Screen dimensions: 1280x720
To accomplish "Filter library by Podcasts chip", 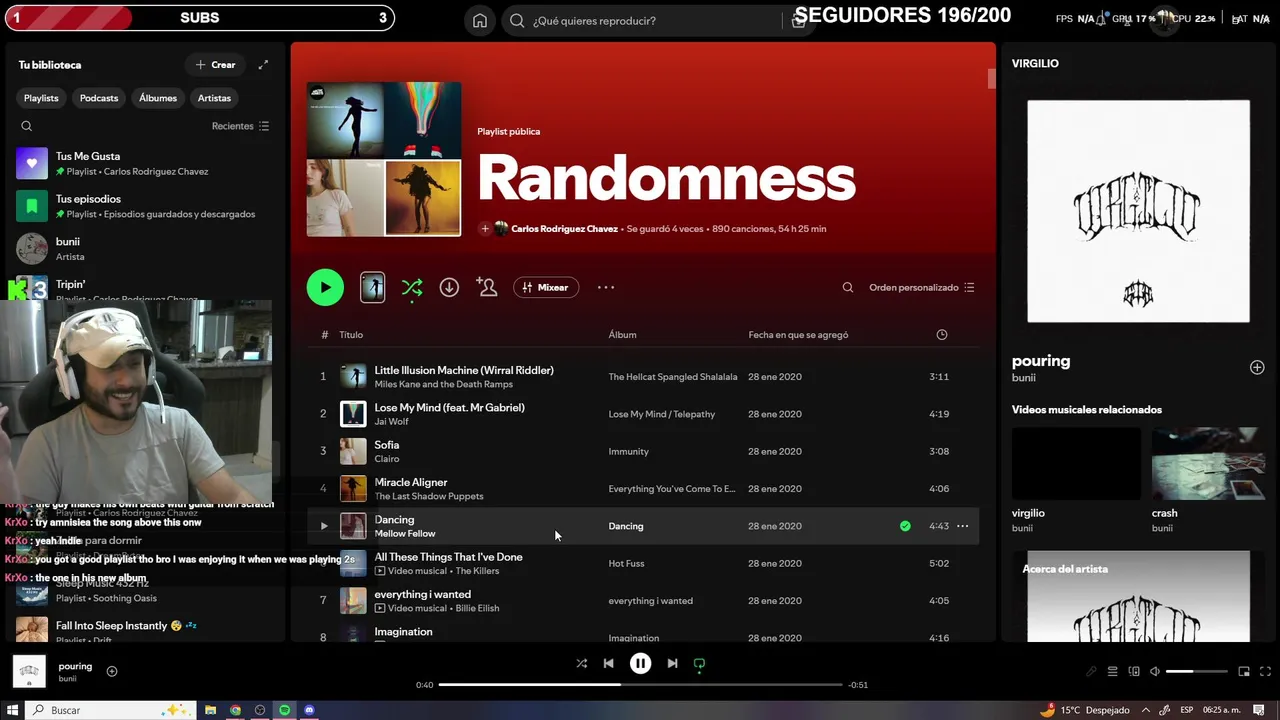I will coord(99,98).
